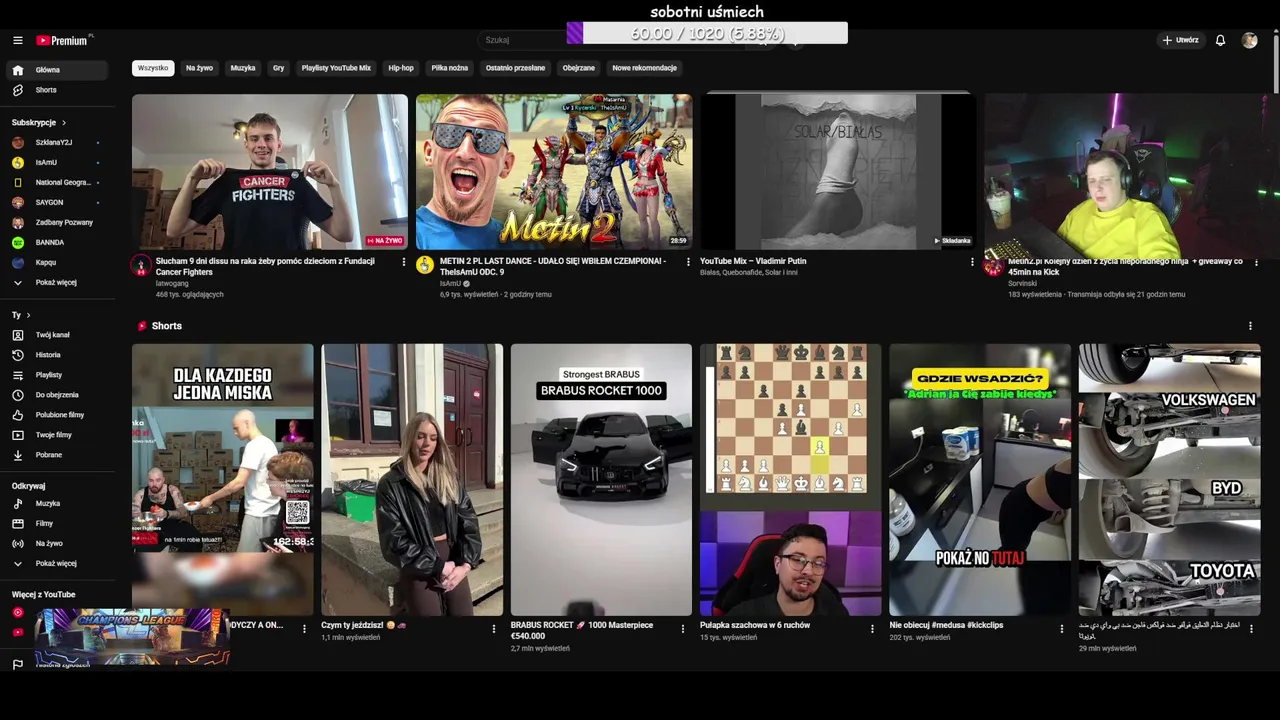Open options menu for Vladimir Putin mix
Viewport: 1280px width, 720px height.
pos(972,262)
